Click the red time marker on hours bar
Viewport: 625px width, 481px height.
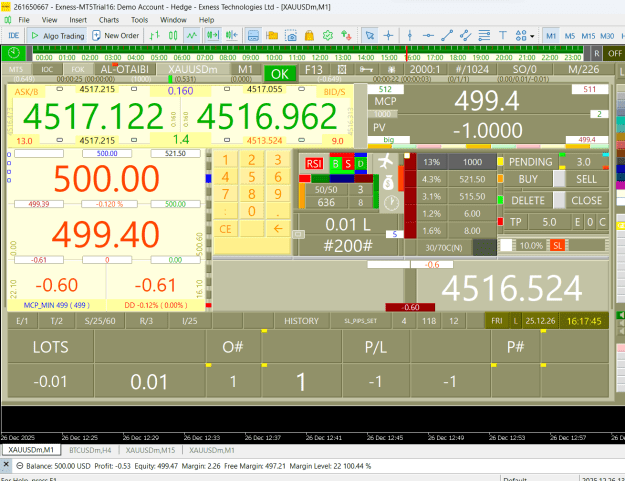point(407,53)
